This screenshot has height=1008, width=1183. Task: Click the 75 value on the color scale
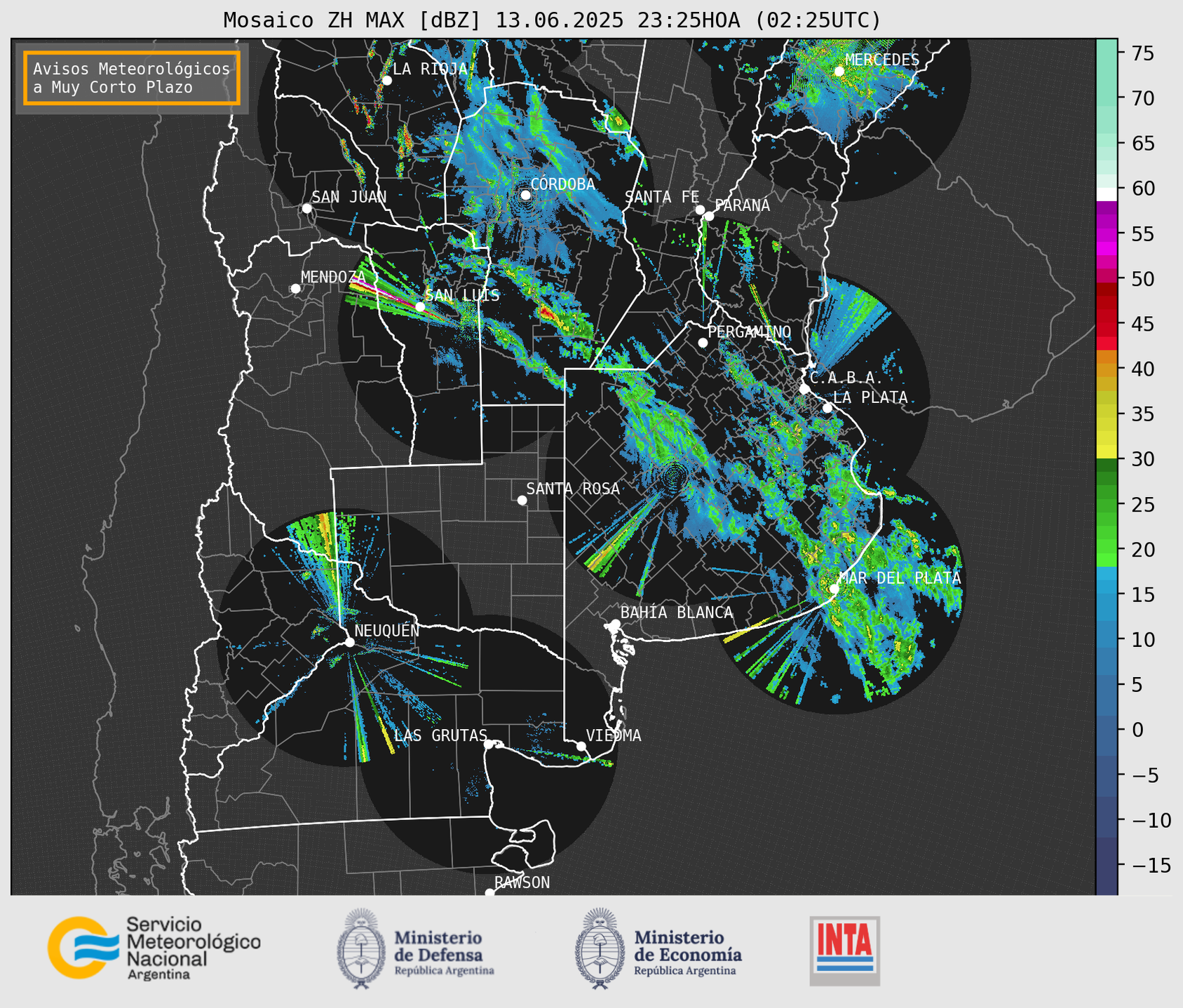(1143, 53)
